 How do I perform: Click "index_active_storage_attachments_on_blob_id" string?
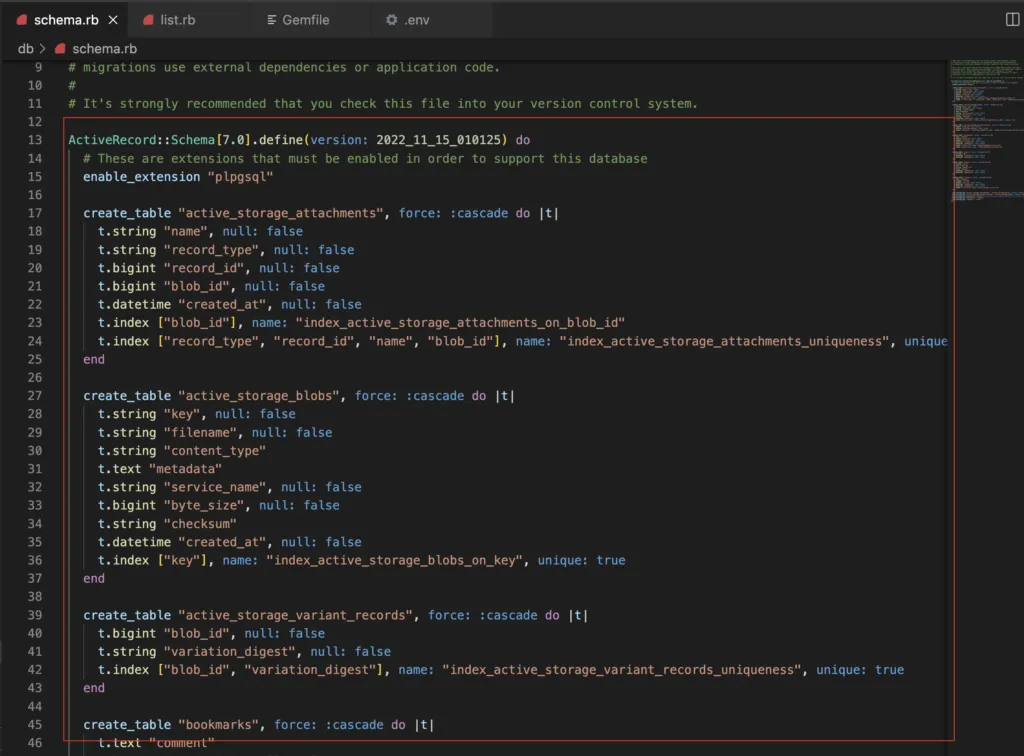point(460,323)
